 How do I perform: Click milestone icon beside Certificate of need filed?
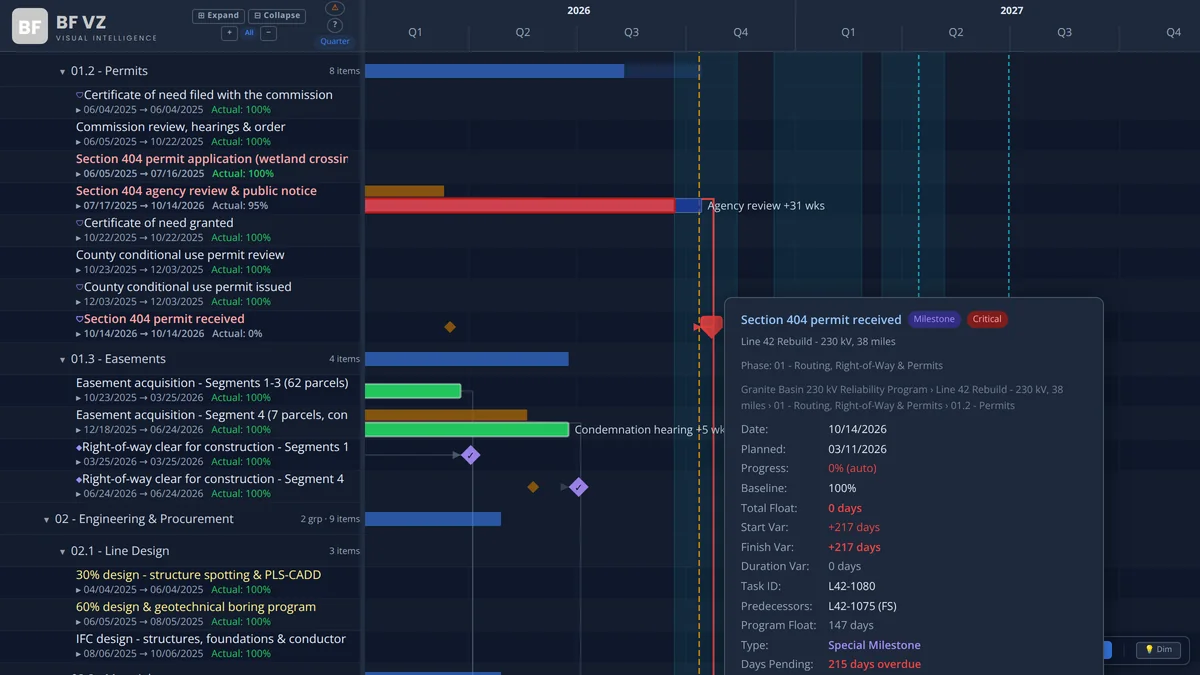click(x=80, y=95)
